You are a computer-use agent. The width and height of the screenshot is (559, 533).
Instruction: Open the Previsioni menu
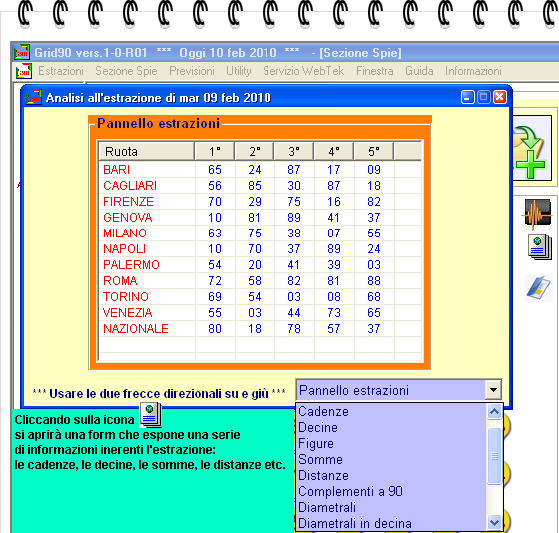(192, 71)
